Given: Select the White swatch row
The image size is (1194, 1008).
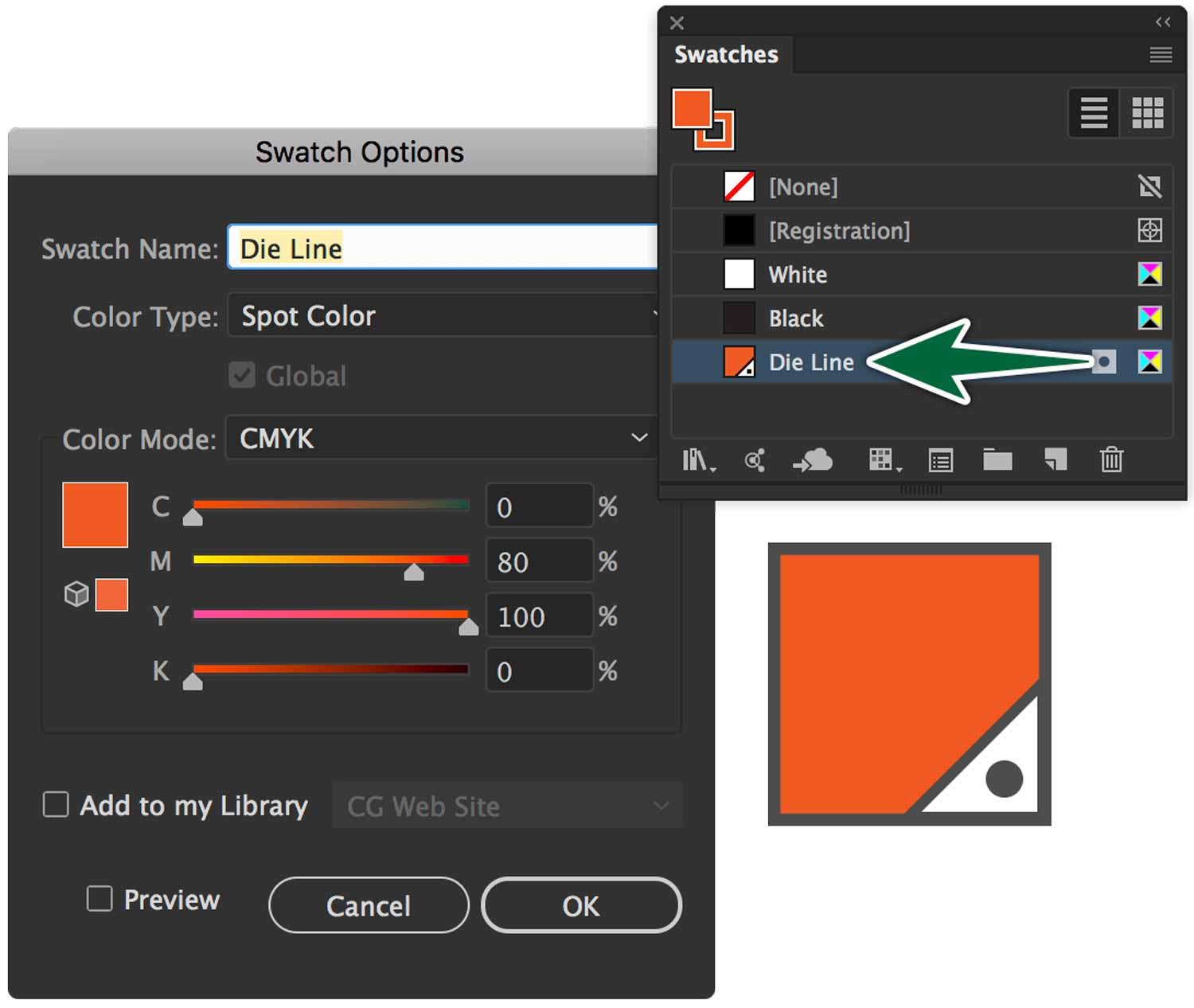Looking at the screenshot, I should [921, 275].
